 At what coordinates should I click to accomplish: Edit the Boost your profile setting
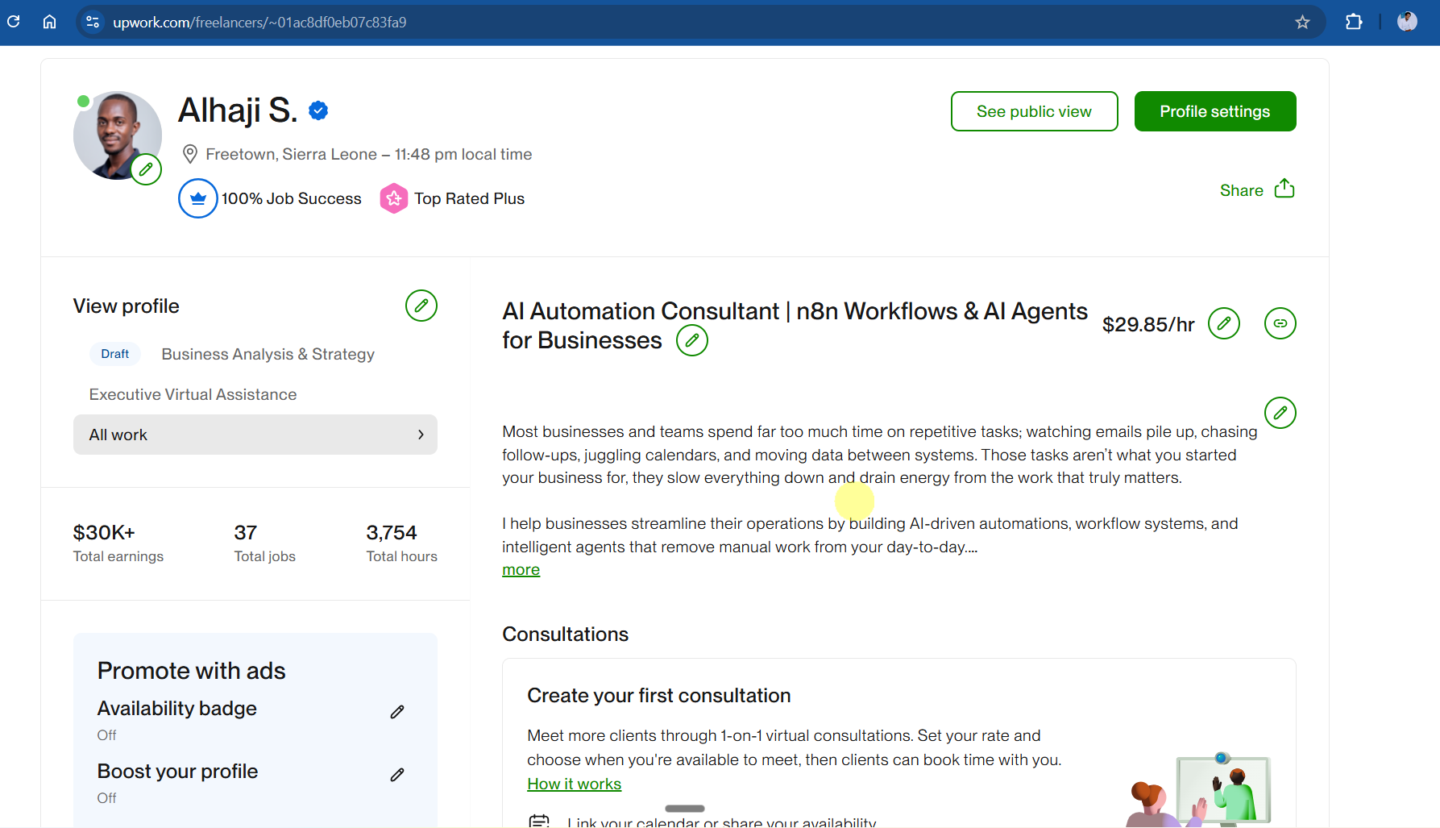pyautogui.click(x=397, y=775)
